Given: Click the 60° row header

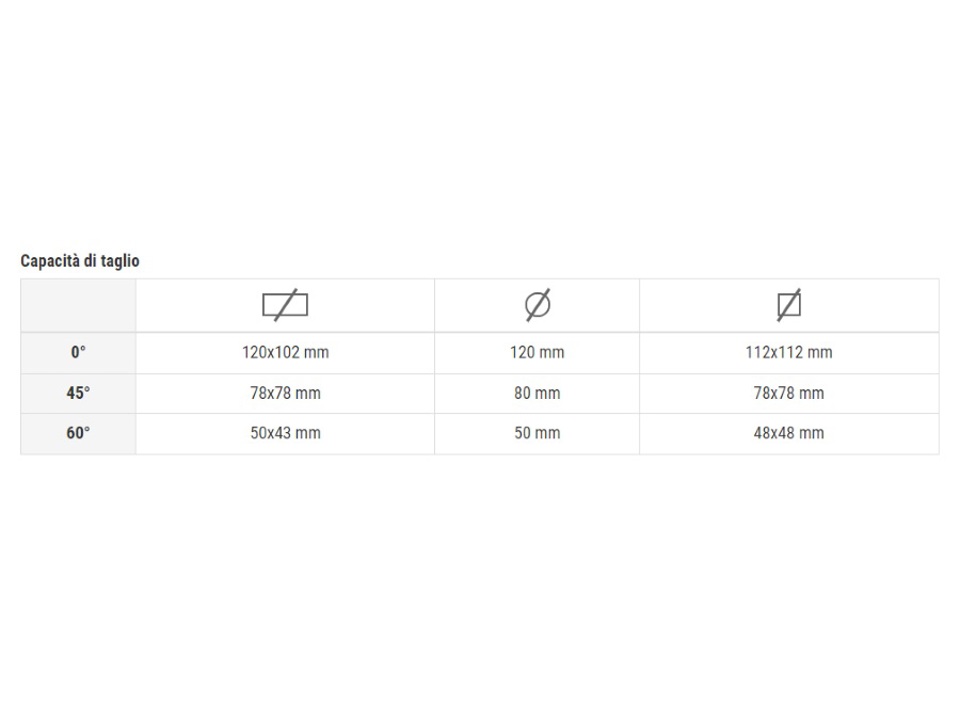Looking at the screenshot, I should (x=78, y=433).
